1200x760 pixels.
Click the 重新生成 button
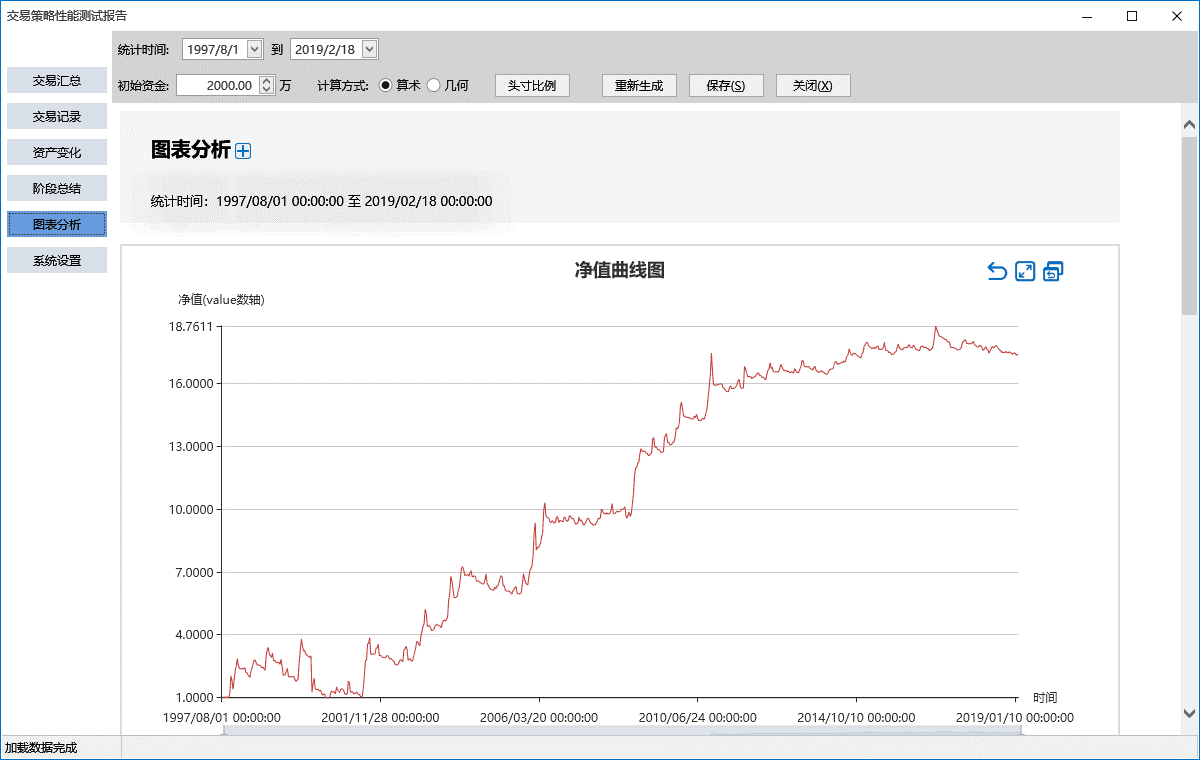coord(639,86)
